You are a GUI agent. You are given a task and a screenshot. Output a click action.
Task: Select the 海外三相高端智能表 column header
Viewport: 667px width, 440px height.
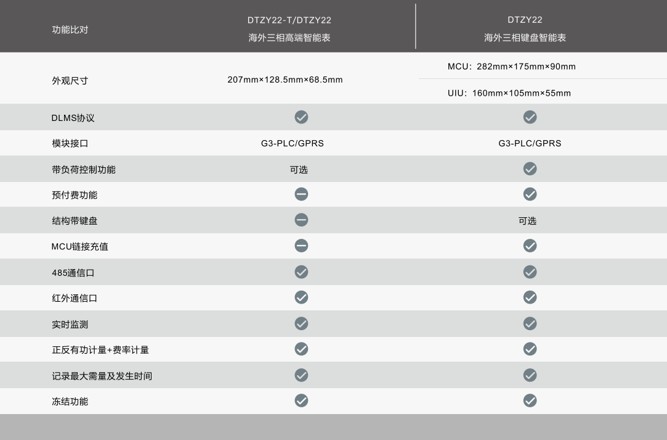pyautogui.click(x=289, y=38)
